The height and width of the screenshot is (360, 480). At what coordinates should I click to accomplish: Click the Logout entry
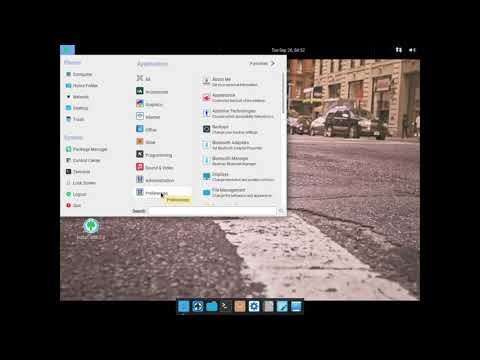(76, 194)
